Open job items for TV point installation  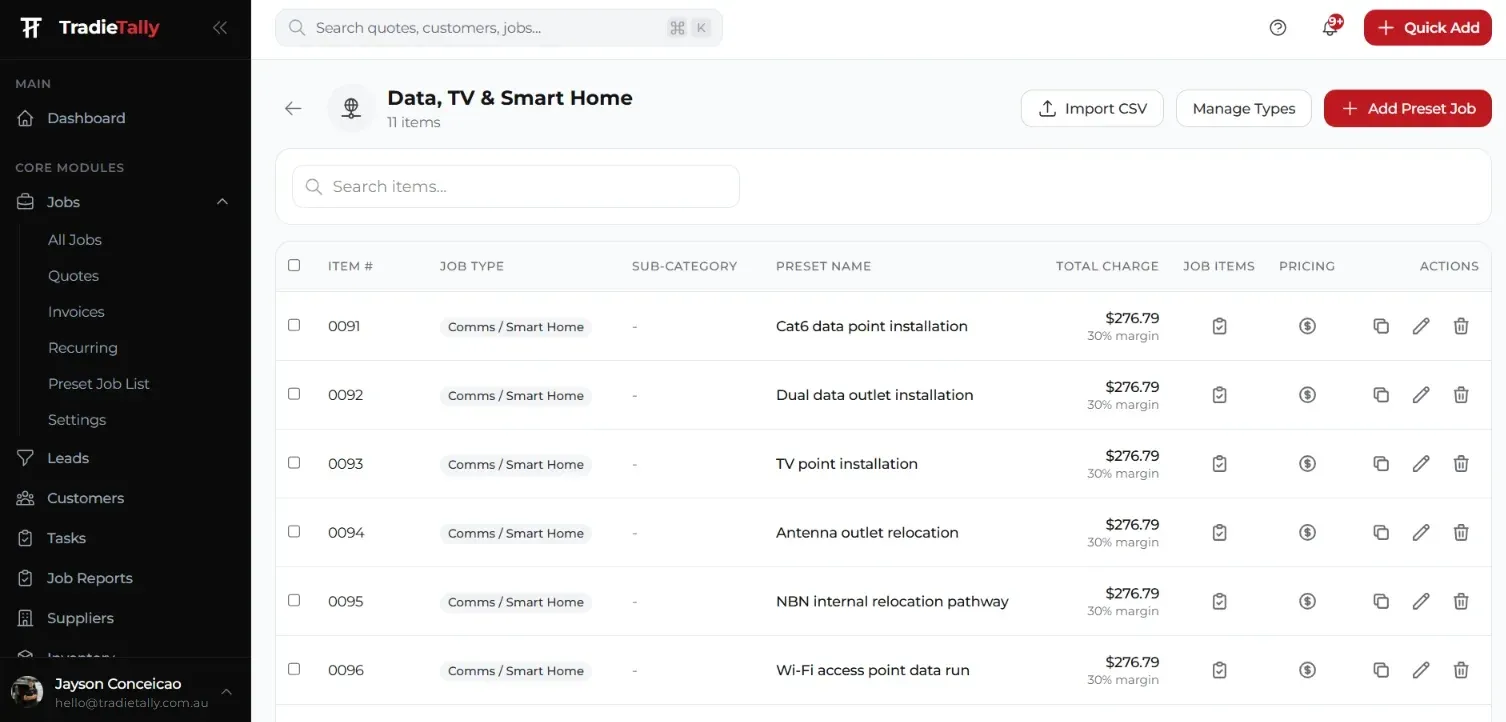(x=1219, y=464)
